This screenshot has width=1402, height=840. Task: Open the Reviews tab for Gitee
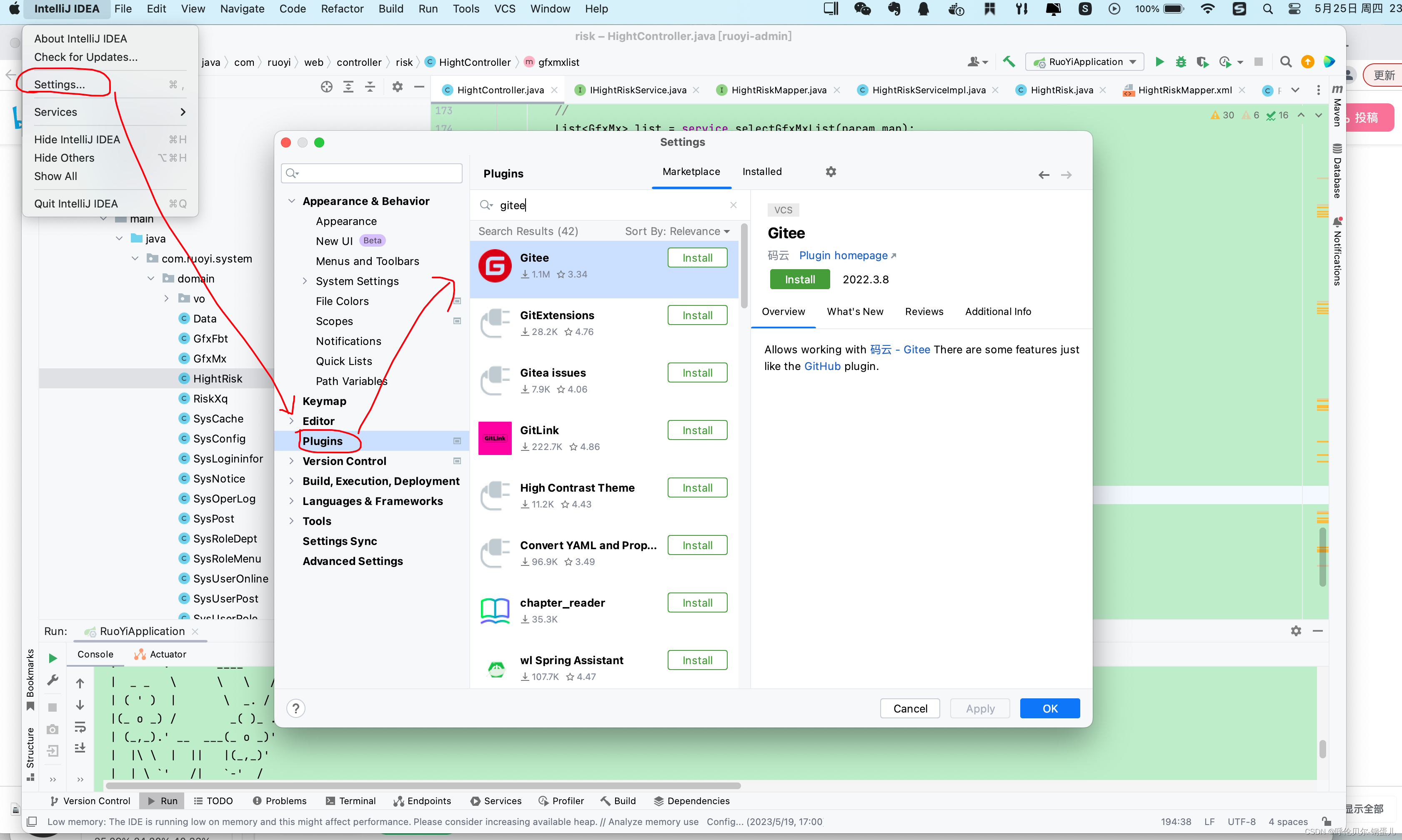[x=924, y=311]
